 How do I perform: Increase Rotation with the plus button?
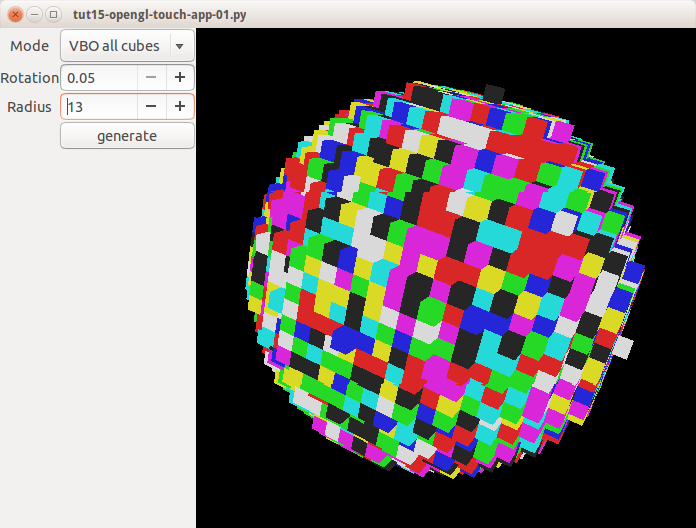pyautogui.click(x=180, y=77)
